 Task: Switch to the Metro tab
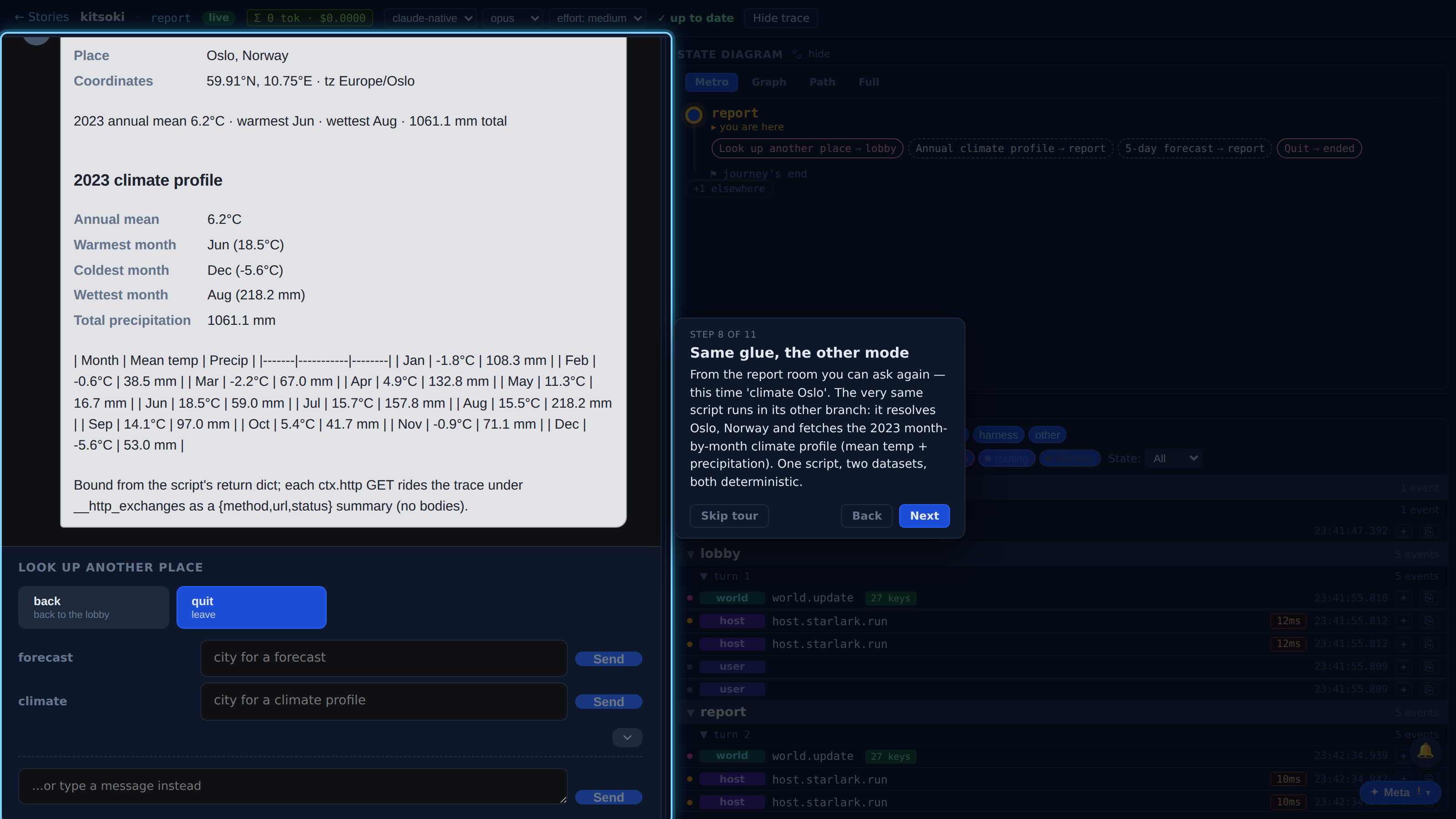point(711,82)
